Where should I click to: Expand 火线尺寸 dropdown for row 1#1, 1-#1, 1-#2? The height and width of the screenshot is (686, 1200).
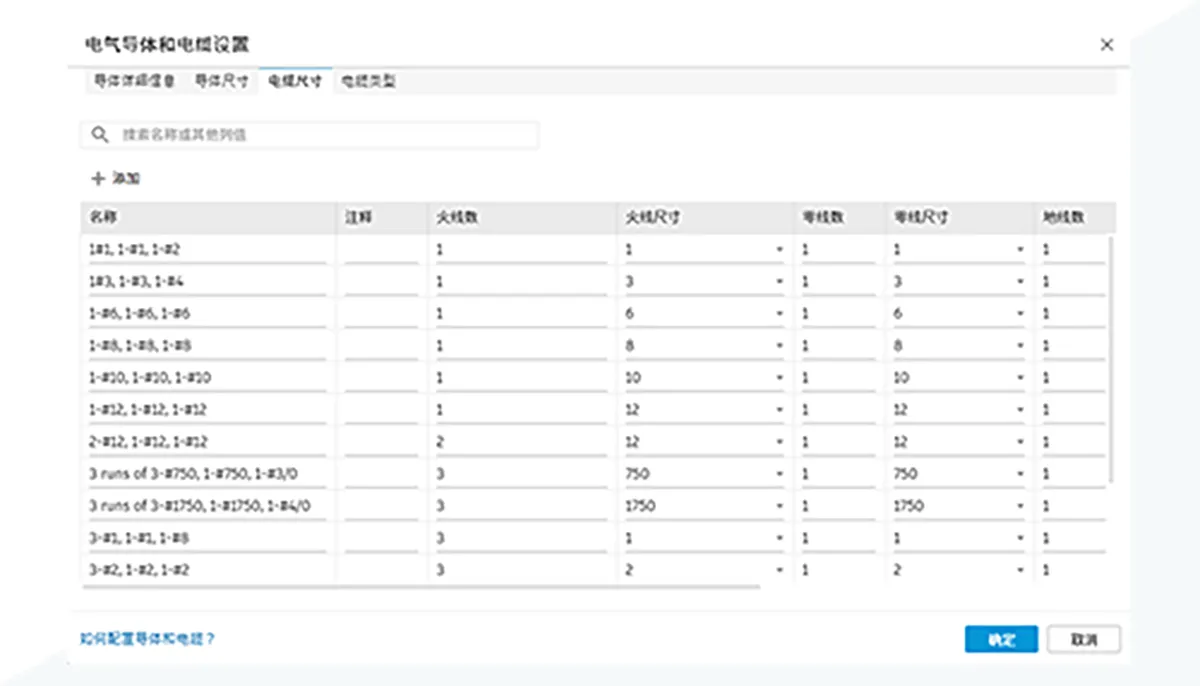779,250
